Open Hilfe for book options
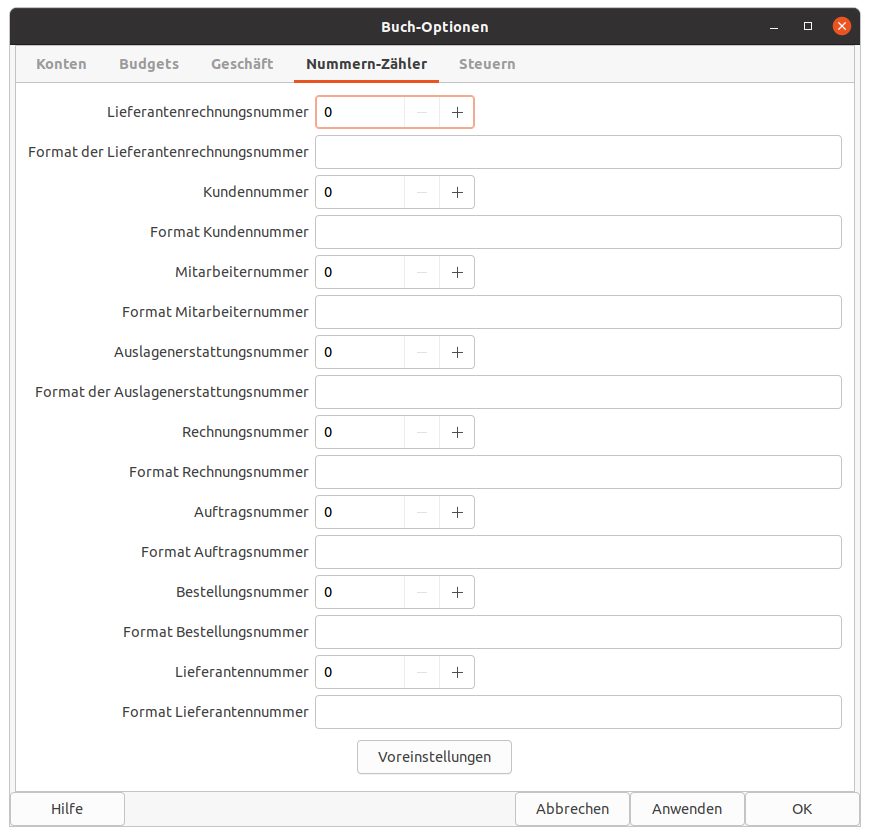The width and height of the screenshot is (870, 836). (67, 809)
